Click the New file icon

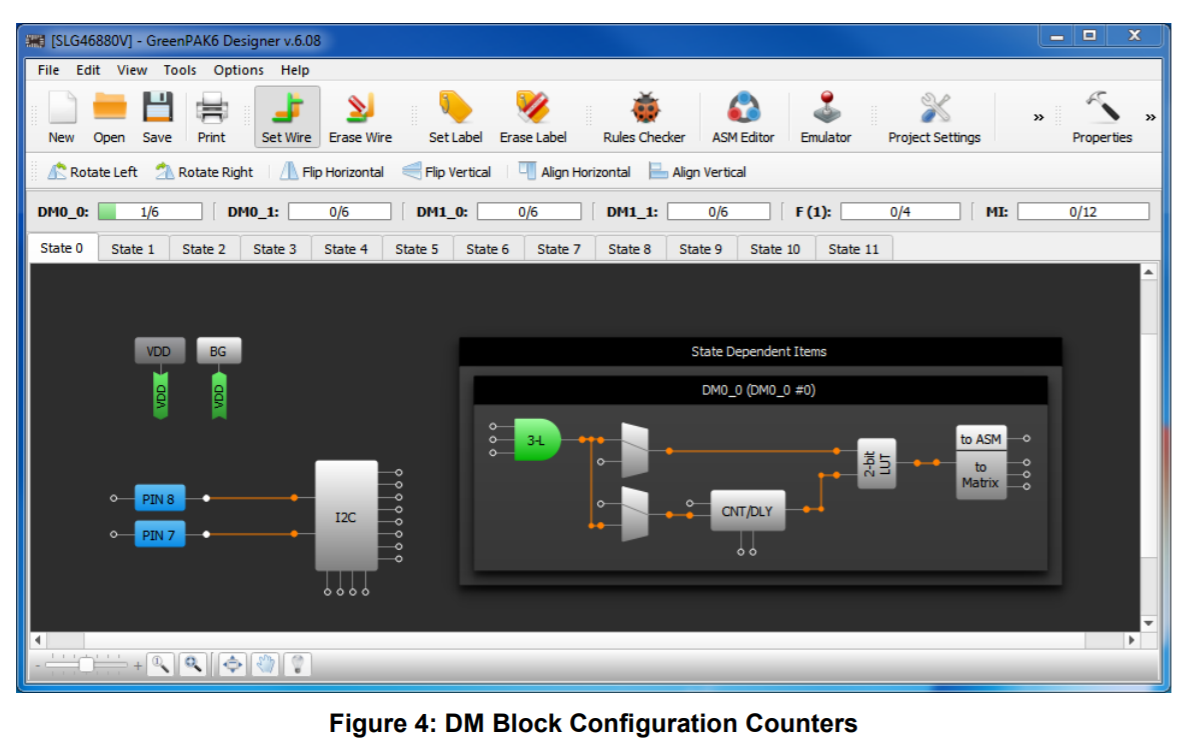tap(62, 116)
